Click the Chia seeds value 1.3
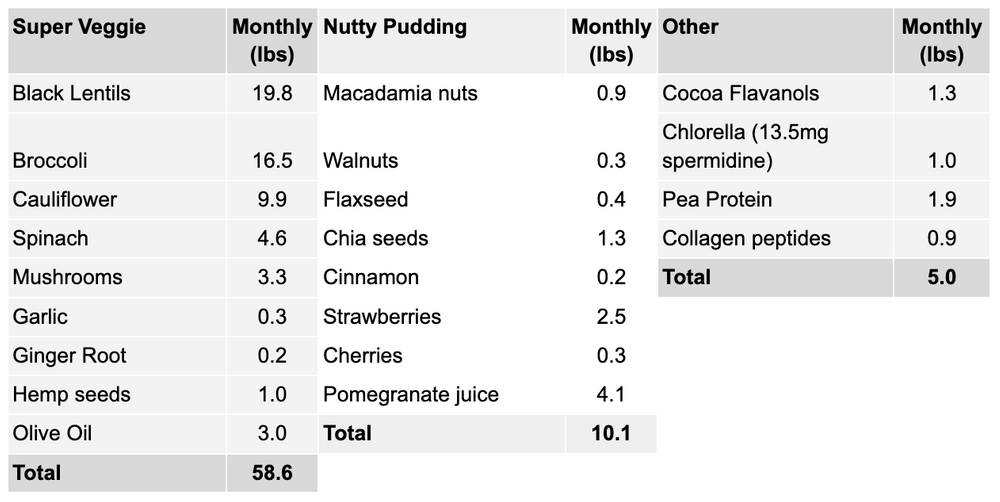The width and height of the screenshot is (1000, 502). click(x=610, y=239)
